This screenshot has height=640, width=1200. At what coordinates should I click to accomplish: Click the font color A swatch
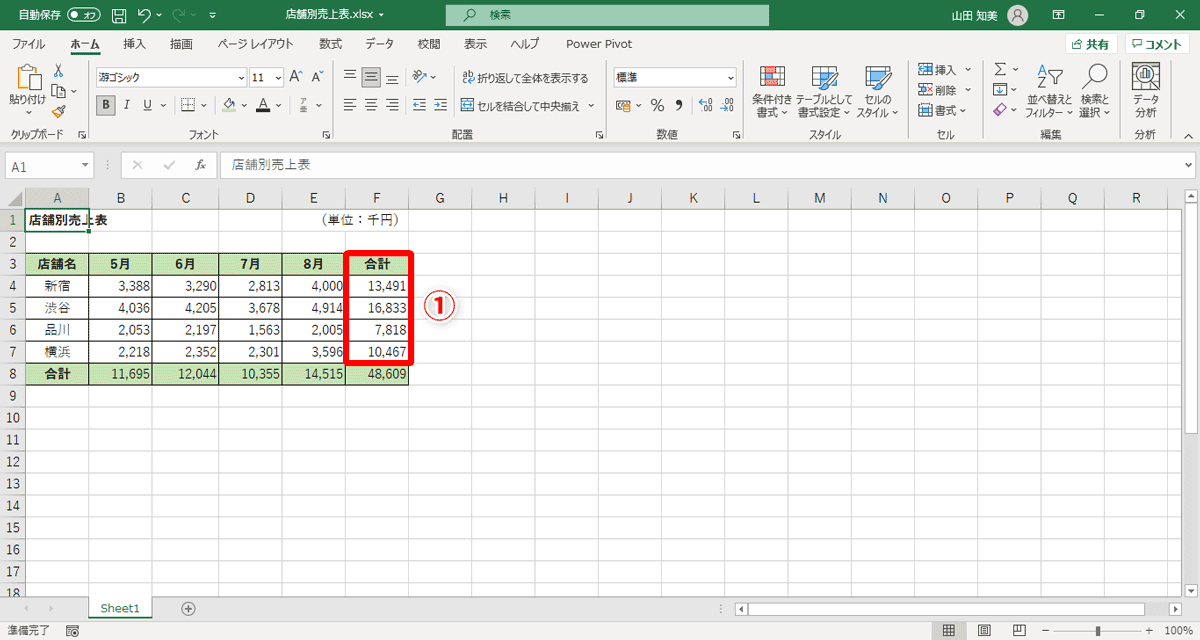click(x=263, y=104)
